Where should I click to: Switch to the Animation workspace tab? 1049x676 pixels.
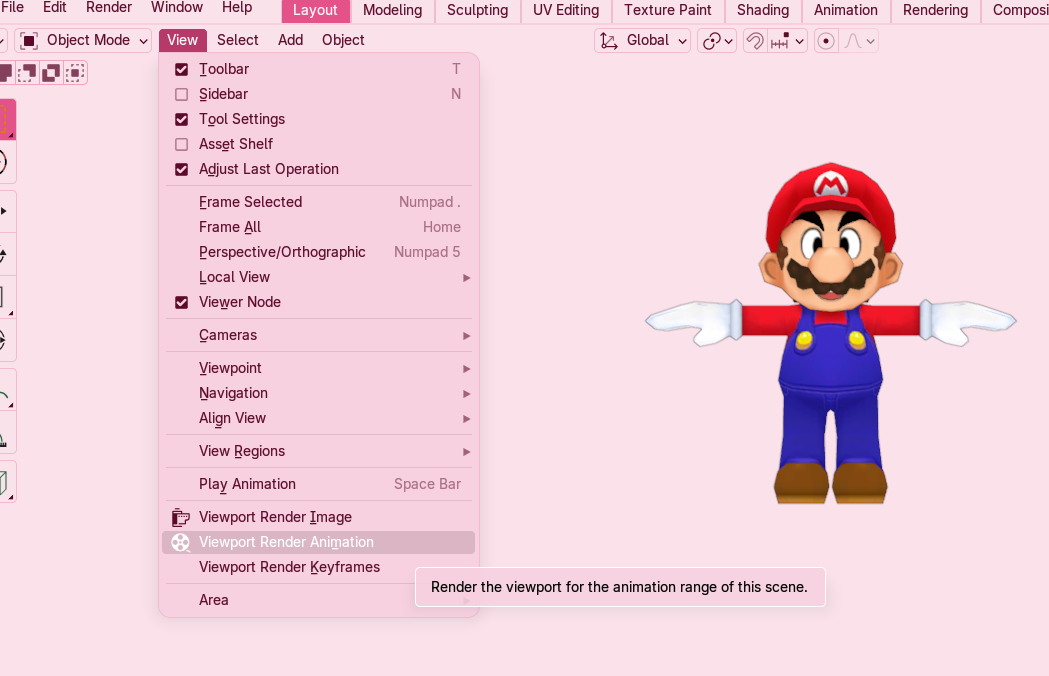[x=846, y=11]
